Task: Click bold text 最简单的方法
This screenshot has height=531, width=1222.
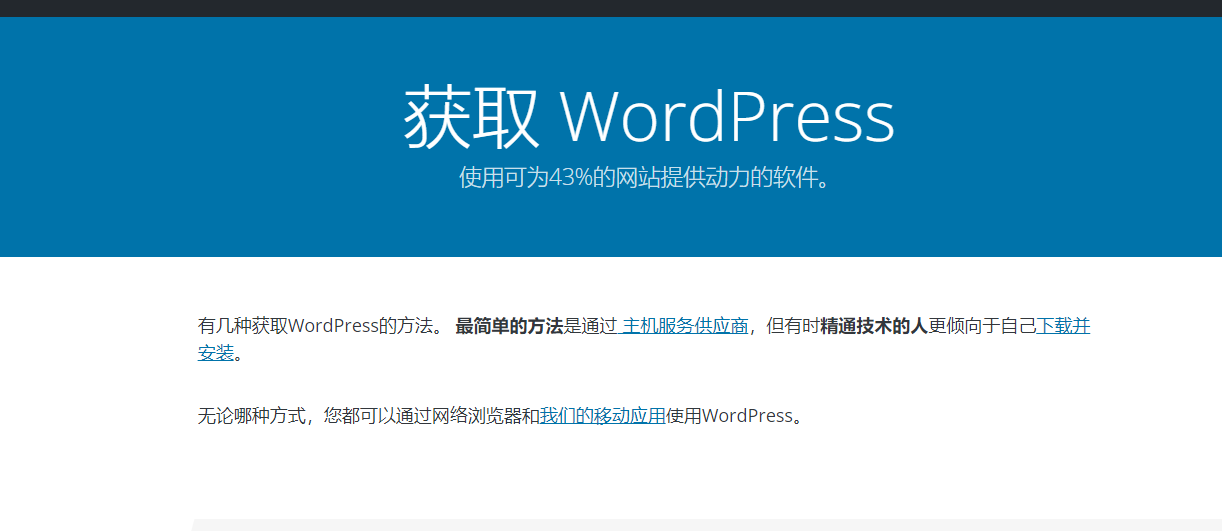Action: (x=509, y=326)
